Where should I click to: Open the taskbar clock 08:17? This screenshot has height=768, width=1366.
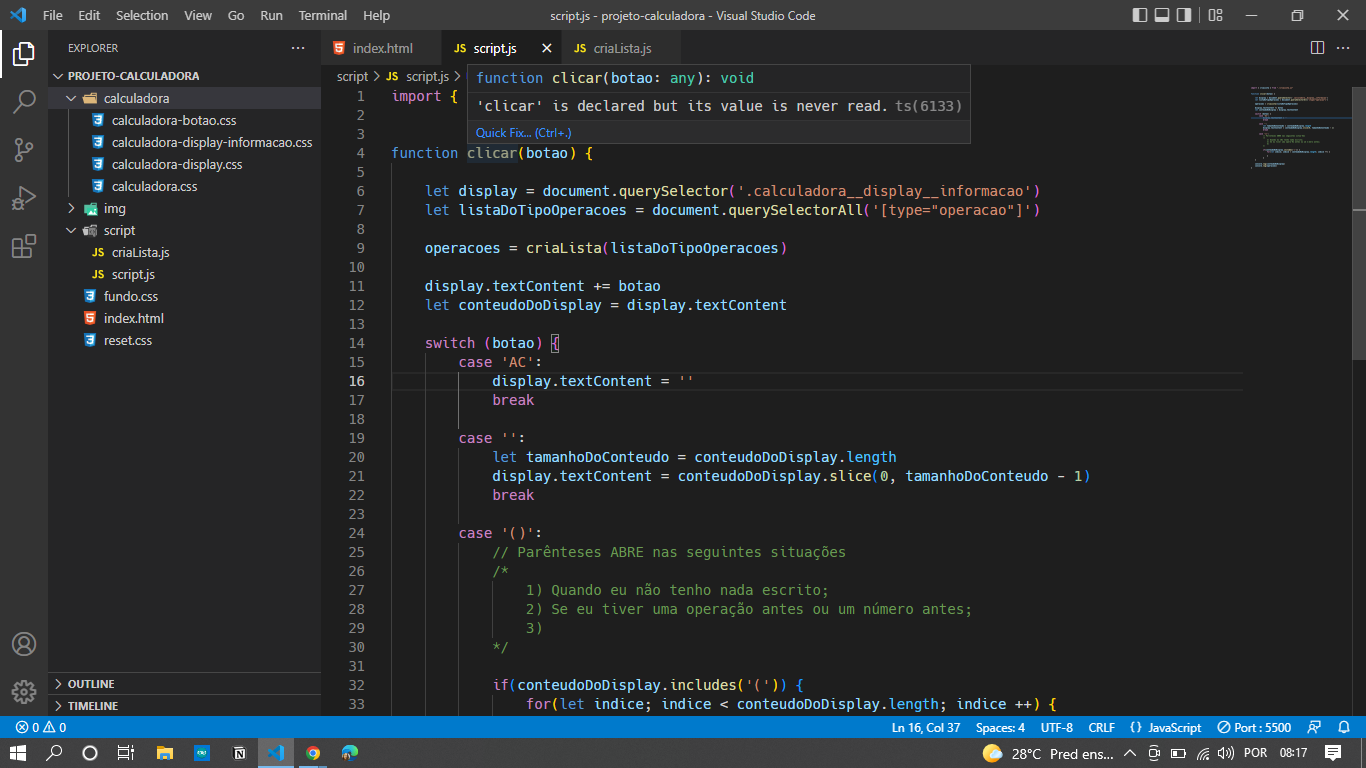coord(1293,753)
